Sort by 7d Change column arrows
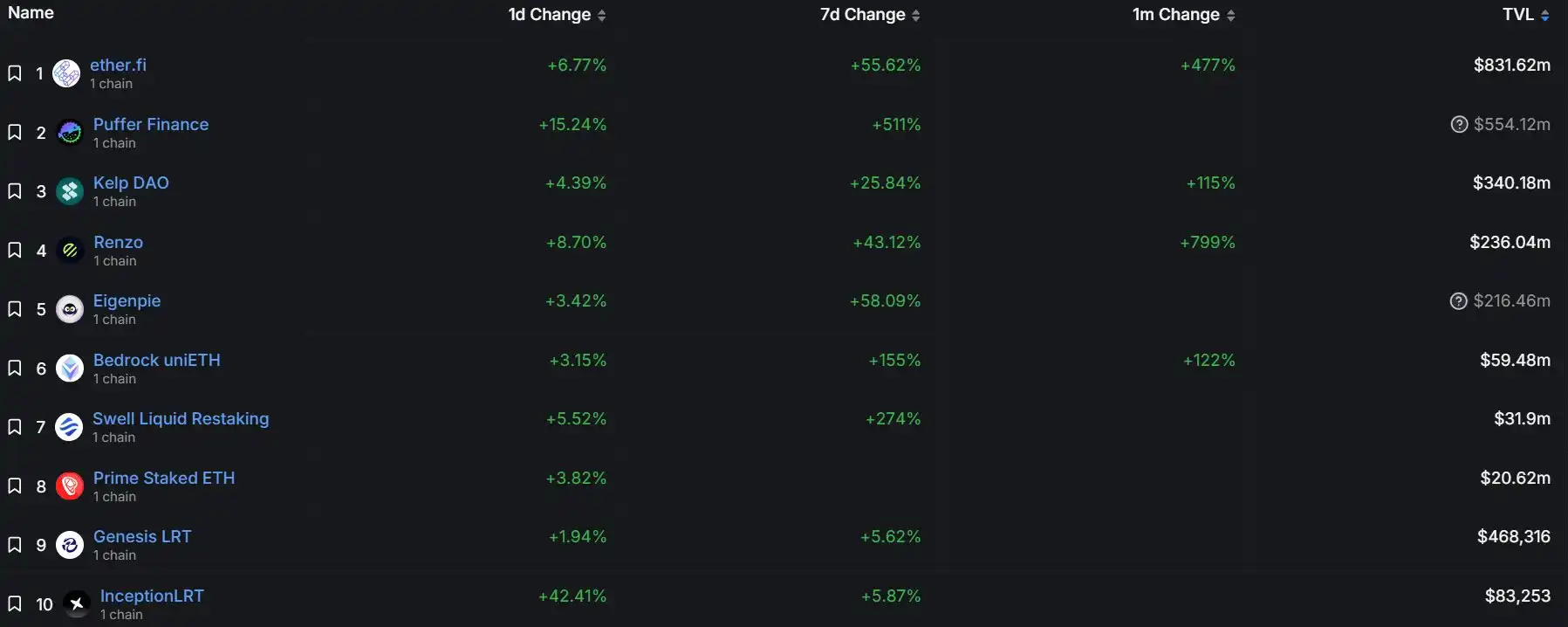The height and width of the screenshot is (627, 1568). tap(915, 15)
